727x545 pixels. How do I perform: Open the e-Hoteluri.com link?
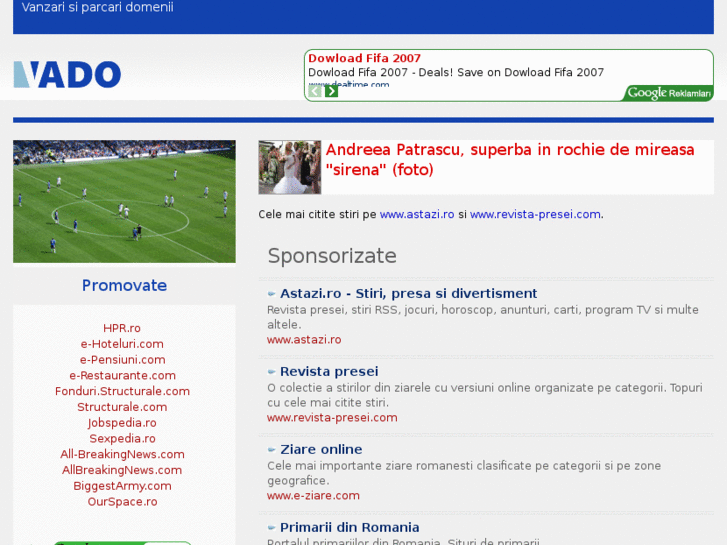(122, 344)
